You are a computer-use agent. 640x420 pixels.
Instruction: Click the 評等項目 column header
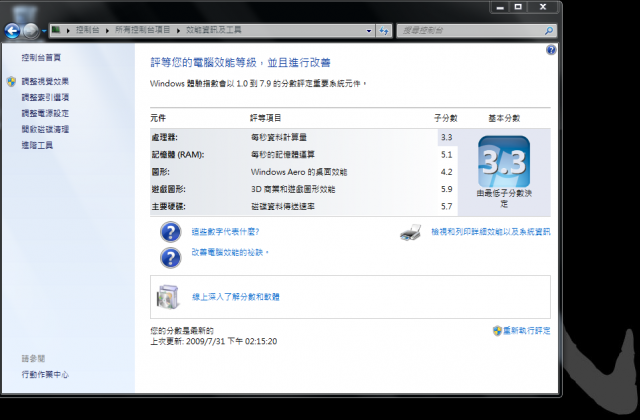pos(266,118)
